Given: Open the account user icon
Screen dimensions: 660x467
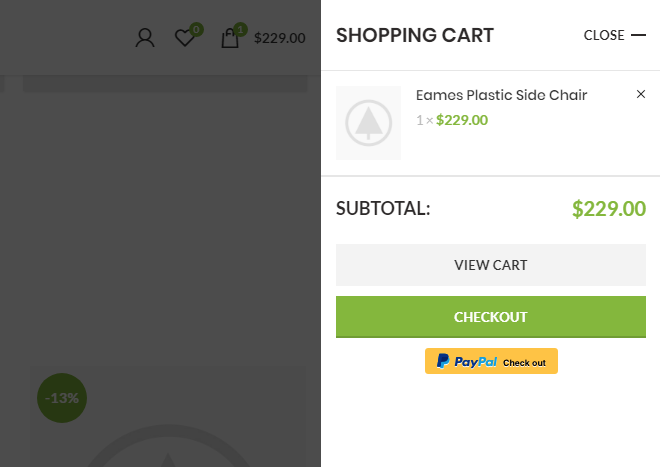Looking at the screenshot, I should point(145,38).
